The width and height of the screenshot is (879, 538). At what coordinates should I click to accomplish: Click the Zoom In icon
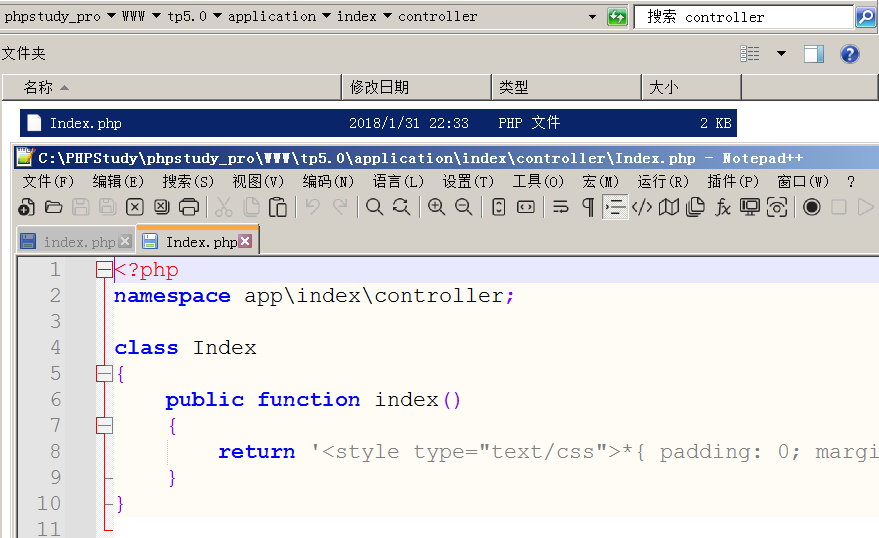[x=436, y=207]
